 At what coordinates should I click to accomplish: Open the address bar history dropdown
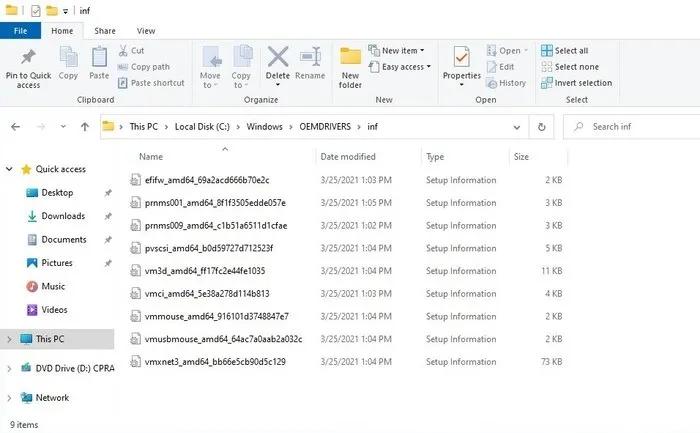(x=517, y=127)
